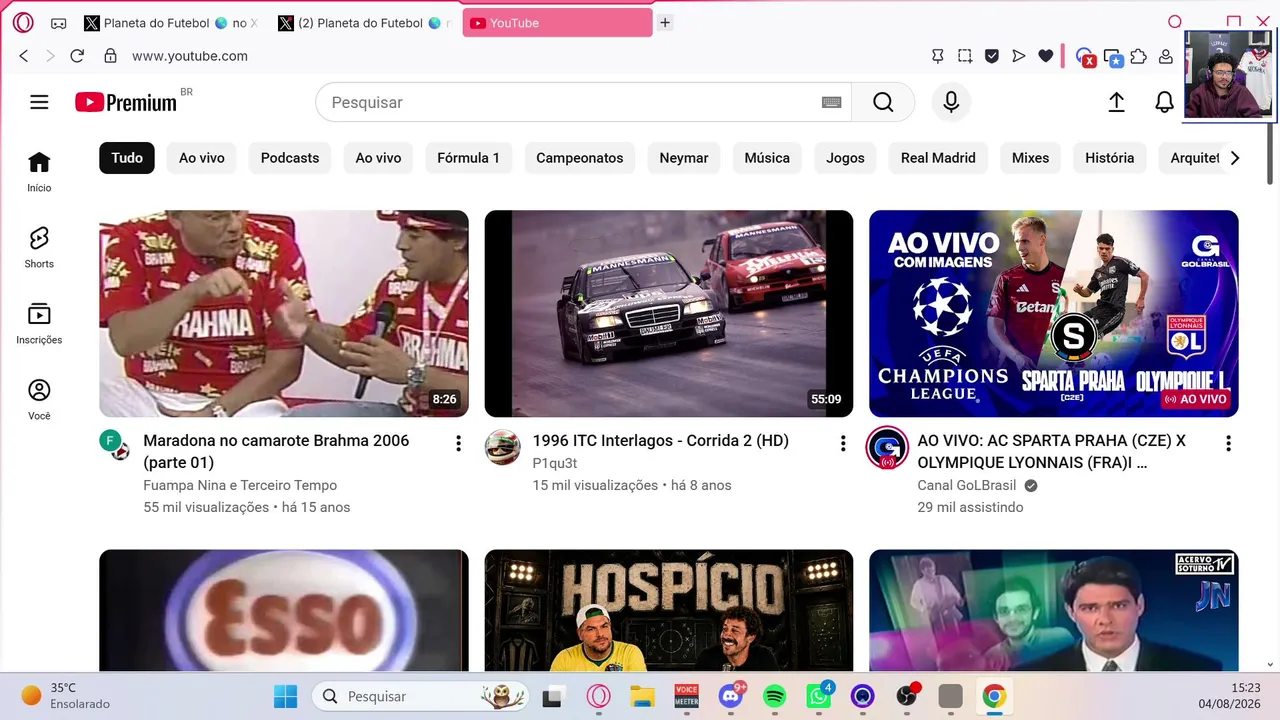Screen dimensions: 1280x720
Task: Switch to first Planeta do Futebol tab
Action: [170, 23]
